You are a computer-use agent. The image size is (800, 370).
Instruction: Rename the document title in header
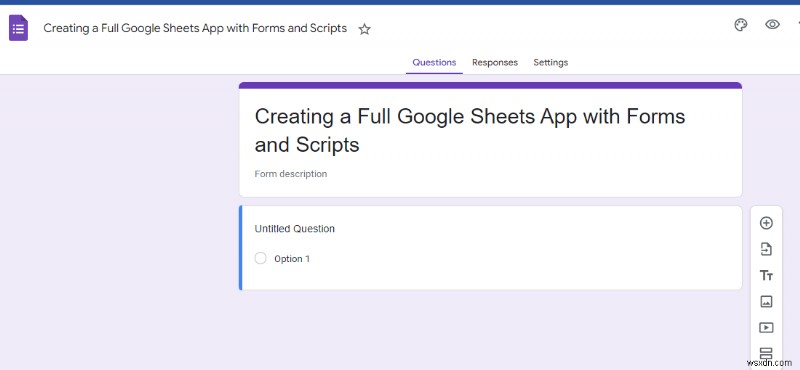(x=195, y=28)
